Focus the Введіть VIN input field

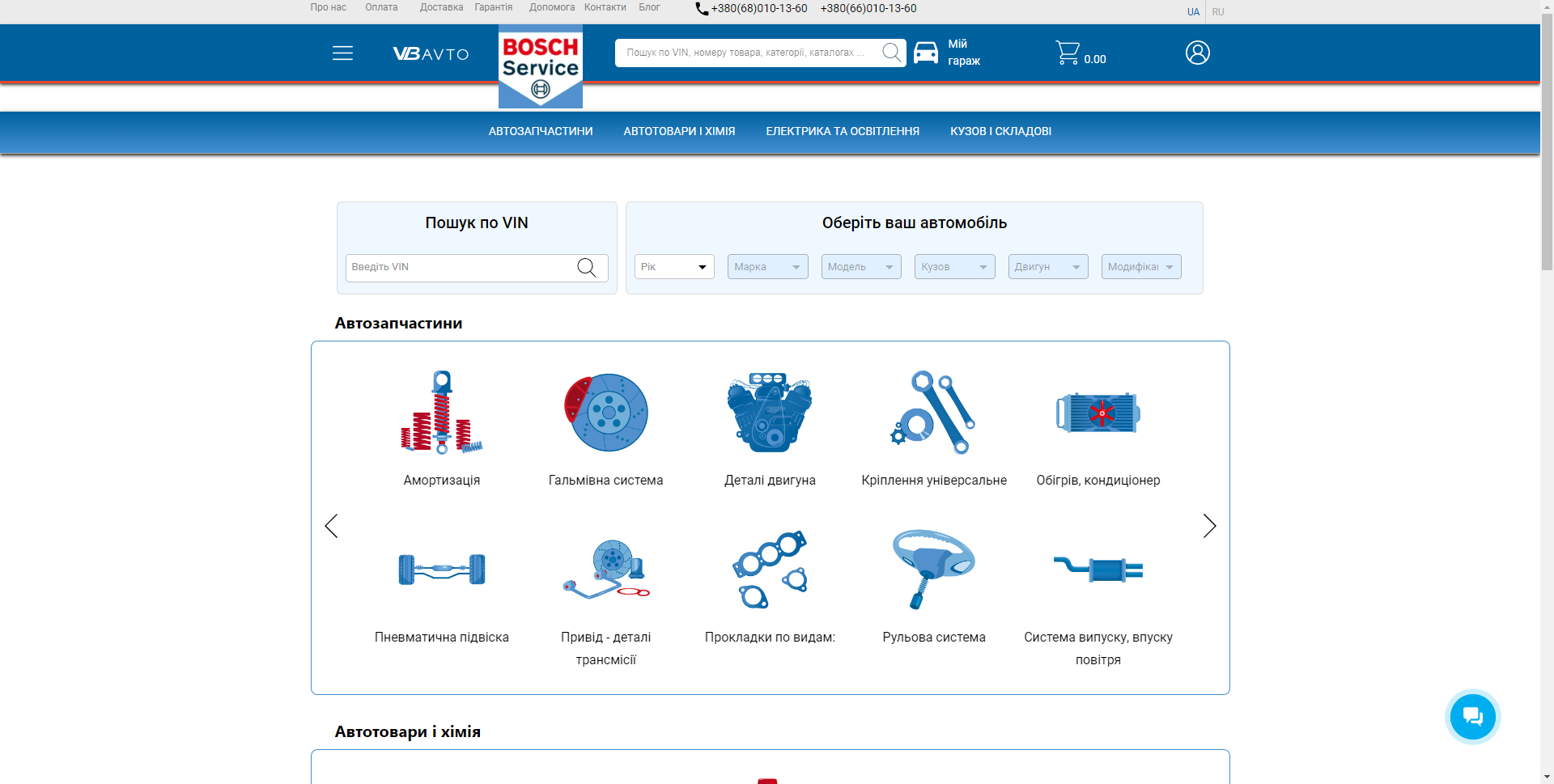pyautogui.click(x=459, y=268)
